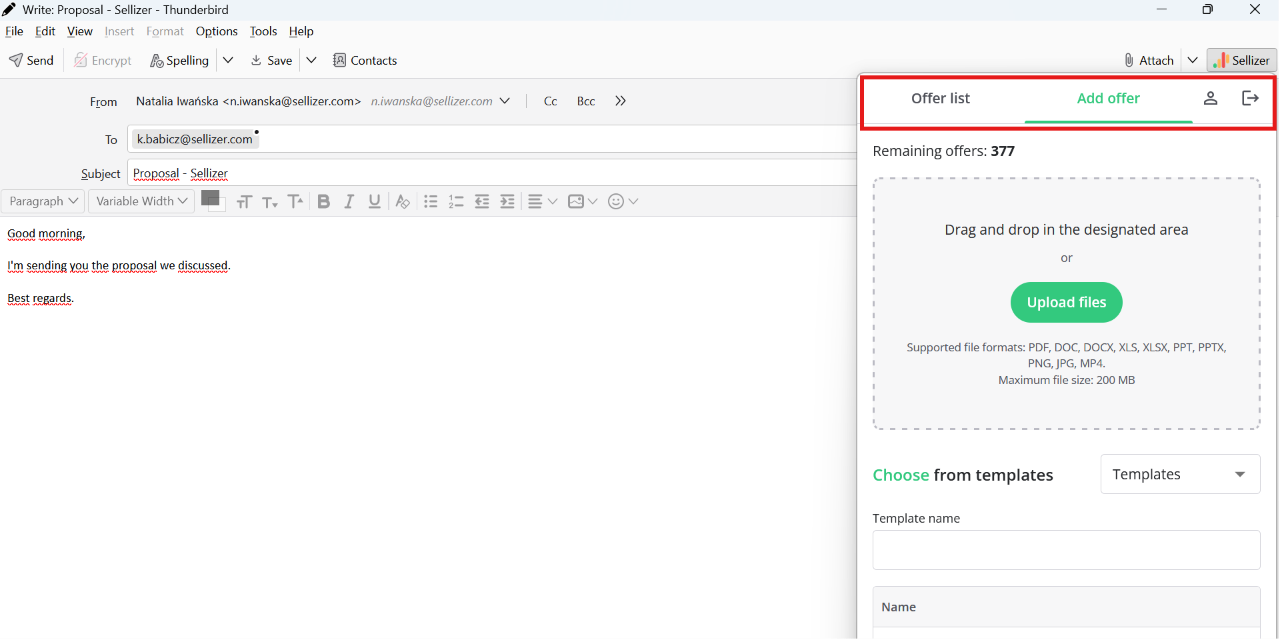
Task: Toggle bold formatting
Action: 324,202
